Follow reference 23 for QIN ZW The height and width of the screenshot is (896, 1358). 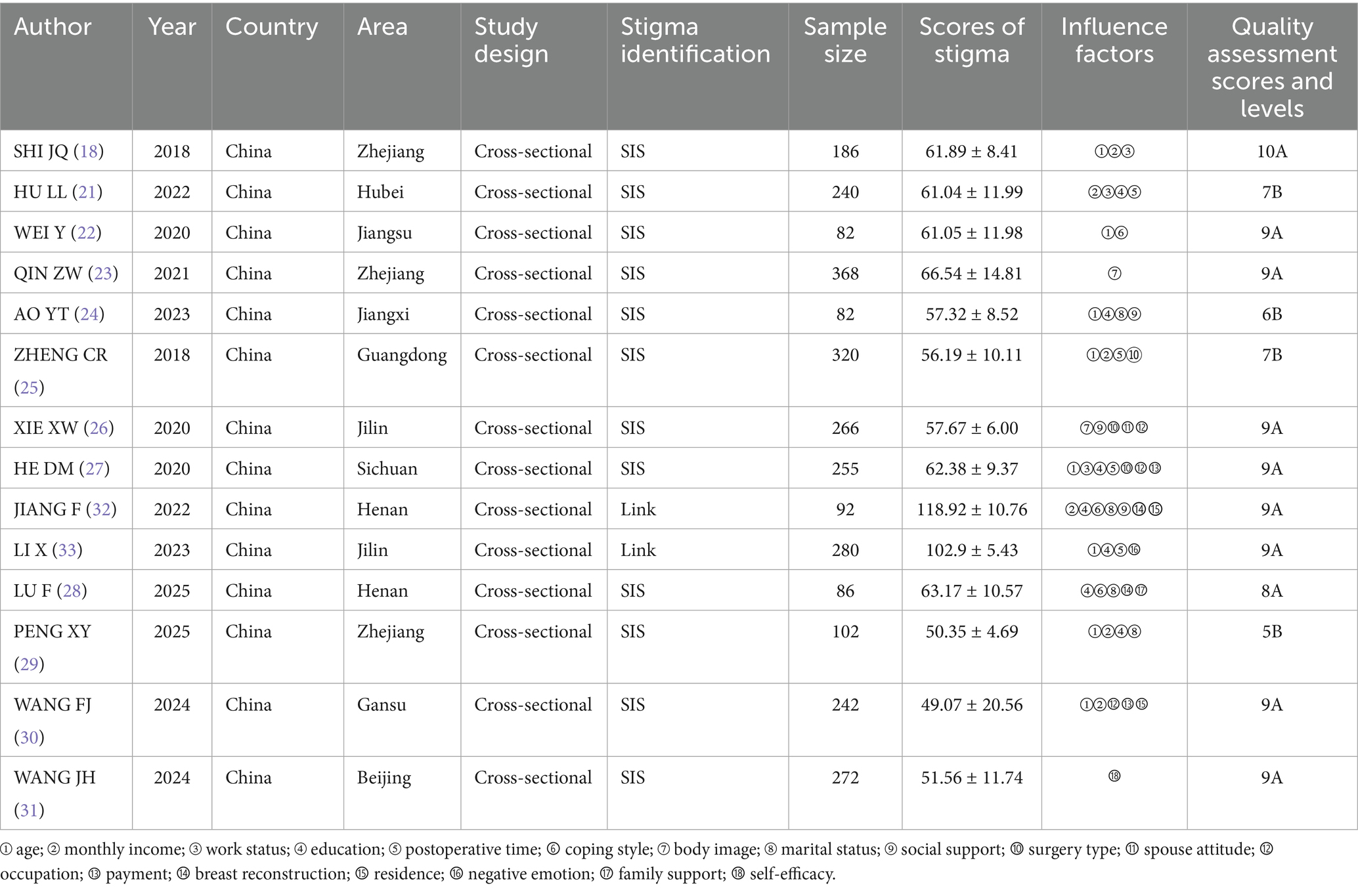tap(103, 274)
